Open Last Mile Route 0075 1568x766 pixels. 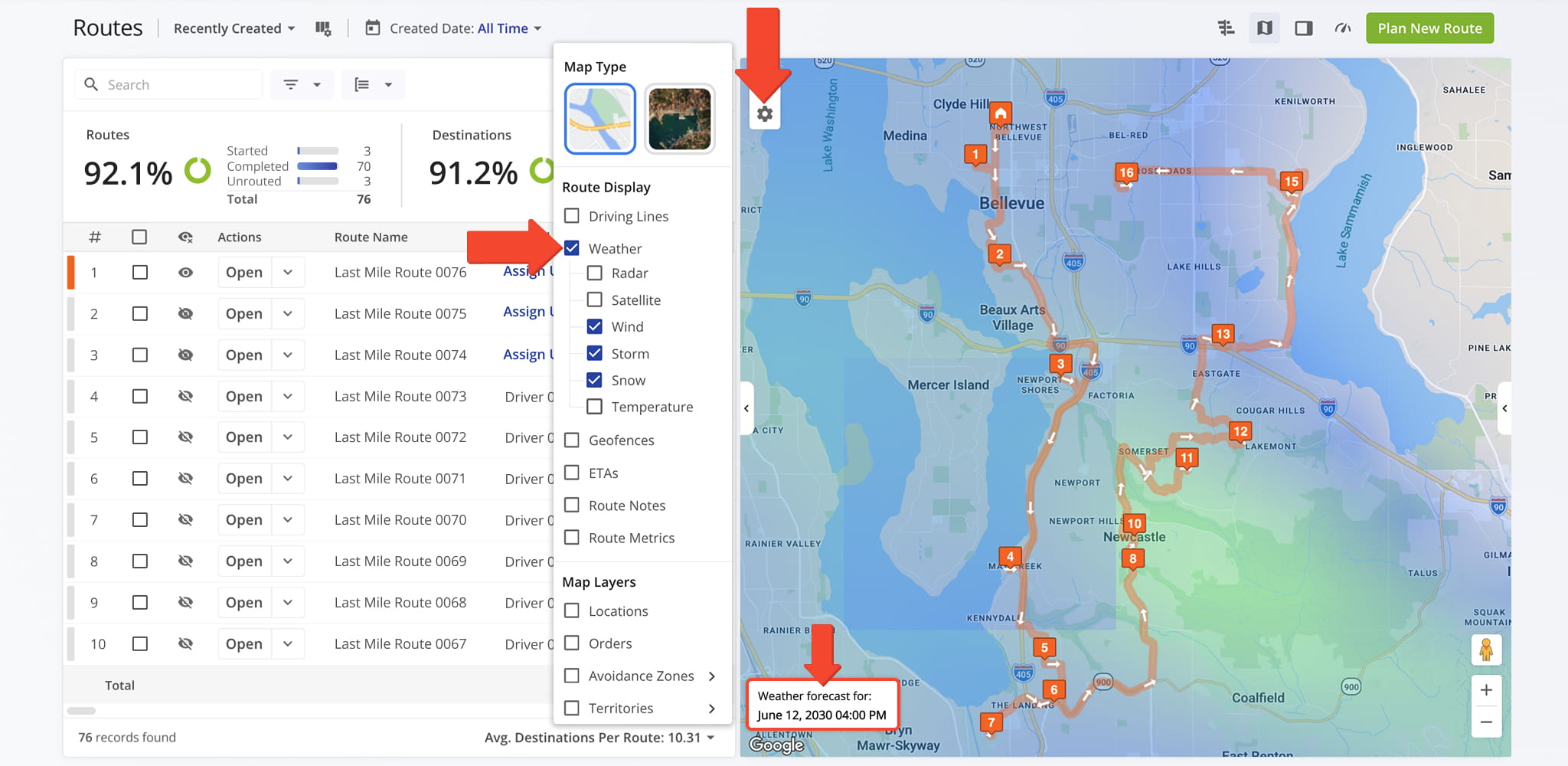click(x=244, y=314)
